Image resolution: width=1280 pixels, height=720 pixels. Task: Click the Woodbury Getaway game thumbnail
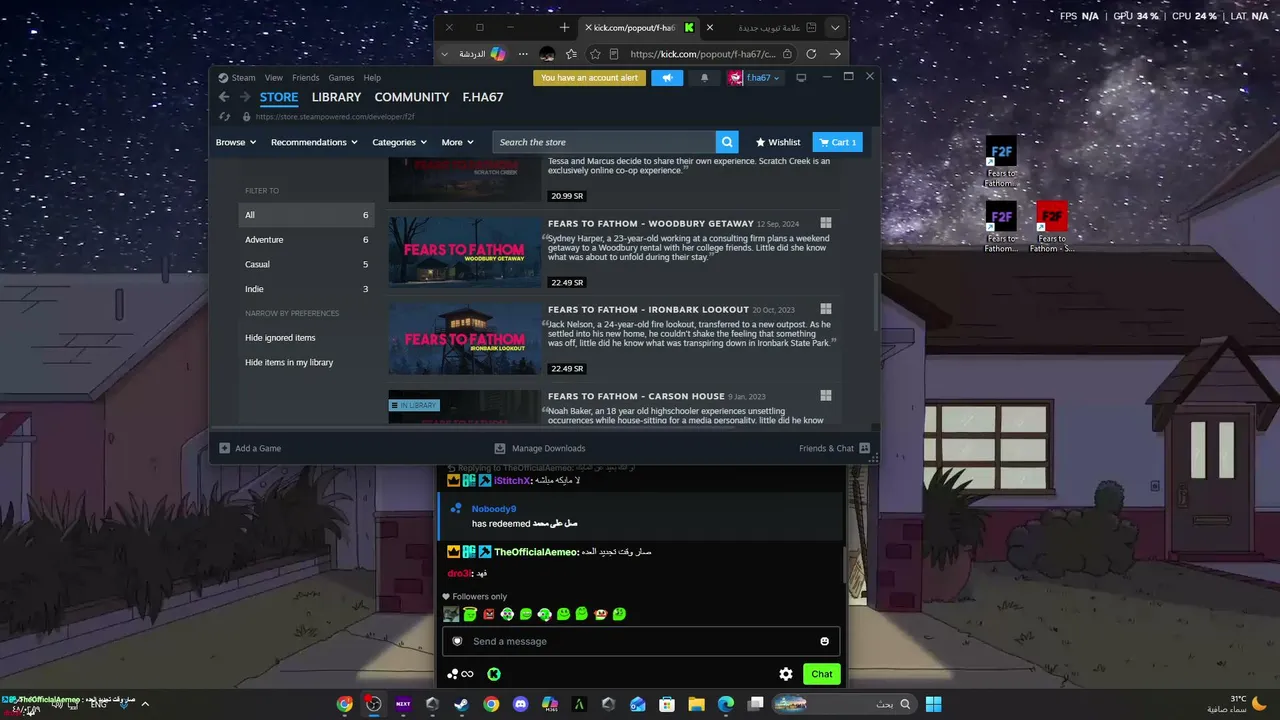pos(465,253)
